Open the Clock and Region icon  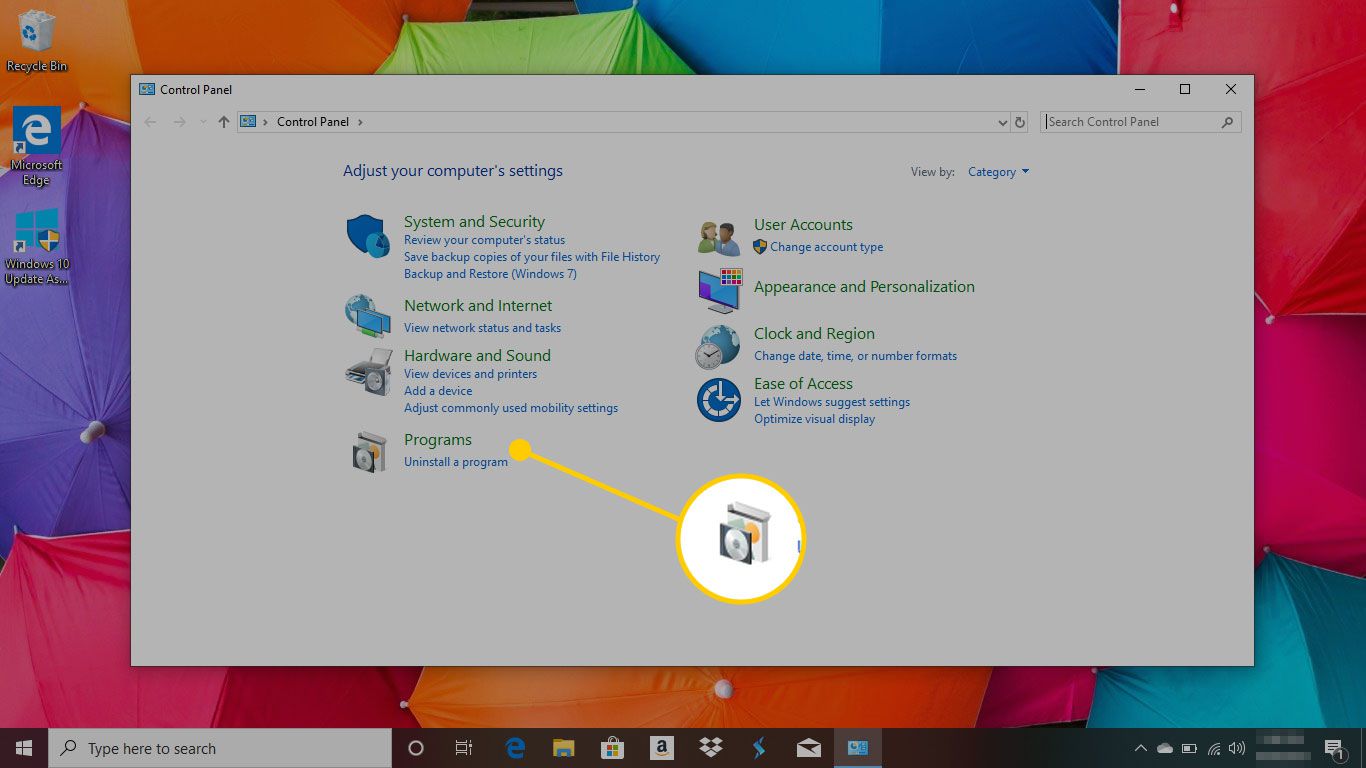click(x=718, y=347)
